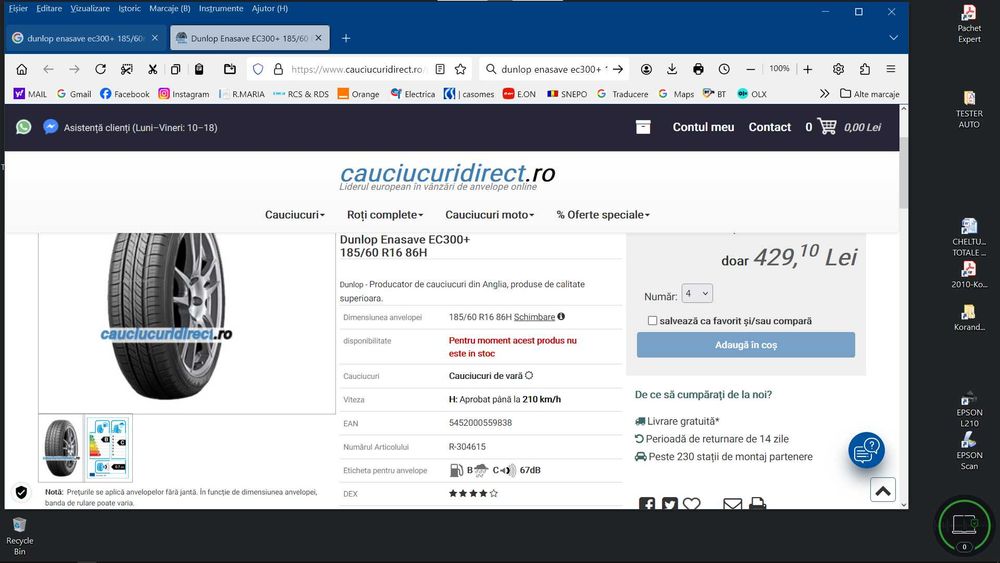List all tabs dropdown arrow

pyautogui.click(x=893, y=38)
